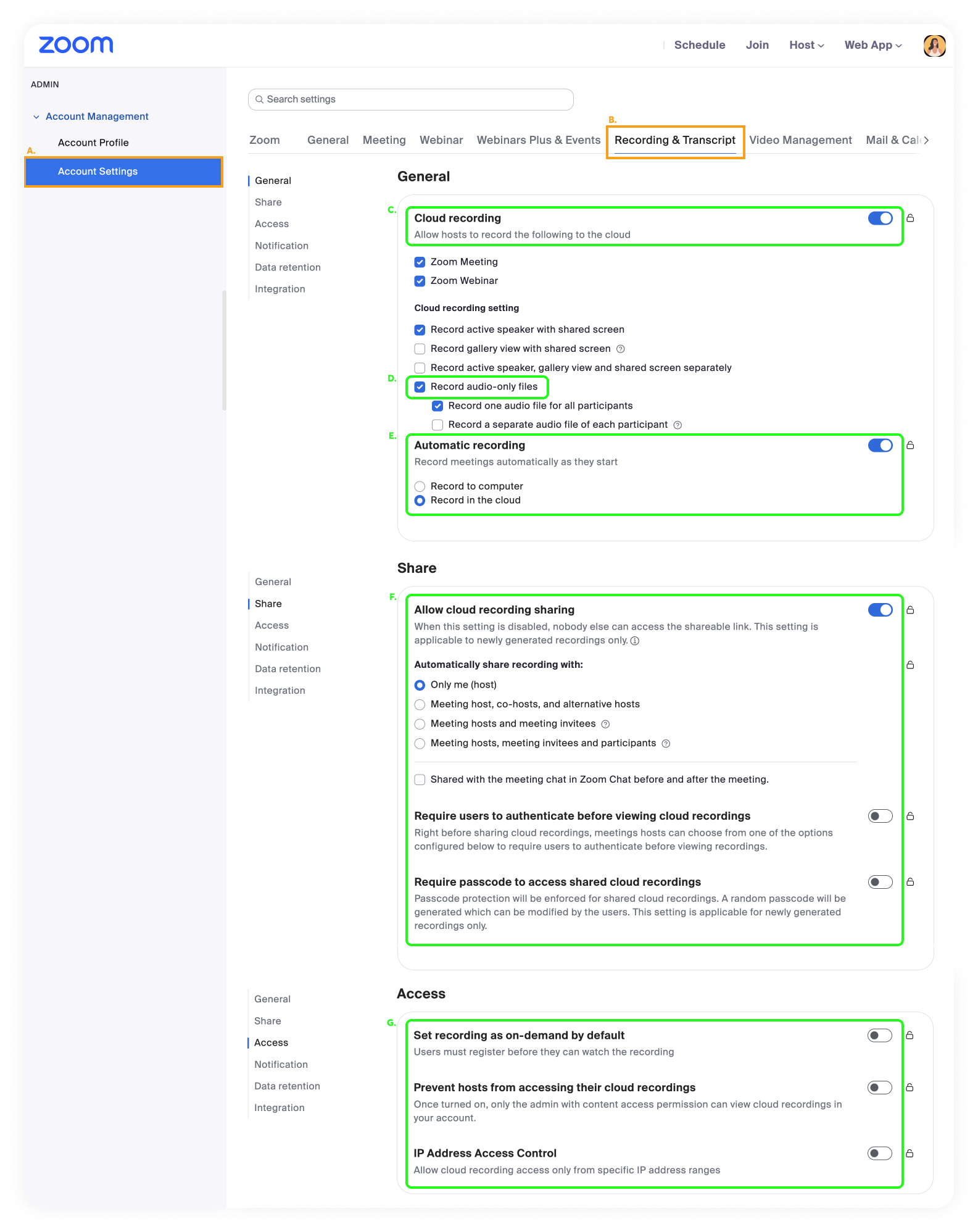Uncheck Record active speaker with shared screen
The height and width of the screenshot is (1232, 978).
click(x=420, y=330)
